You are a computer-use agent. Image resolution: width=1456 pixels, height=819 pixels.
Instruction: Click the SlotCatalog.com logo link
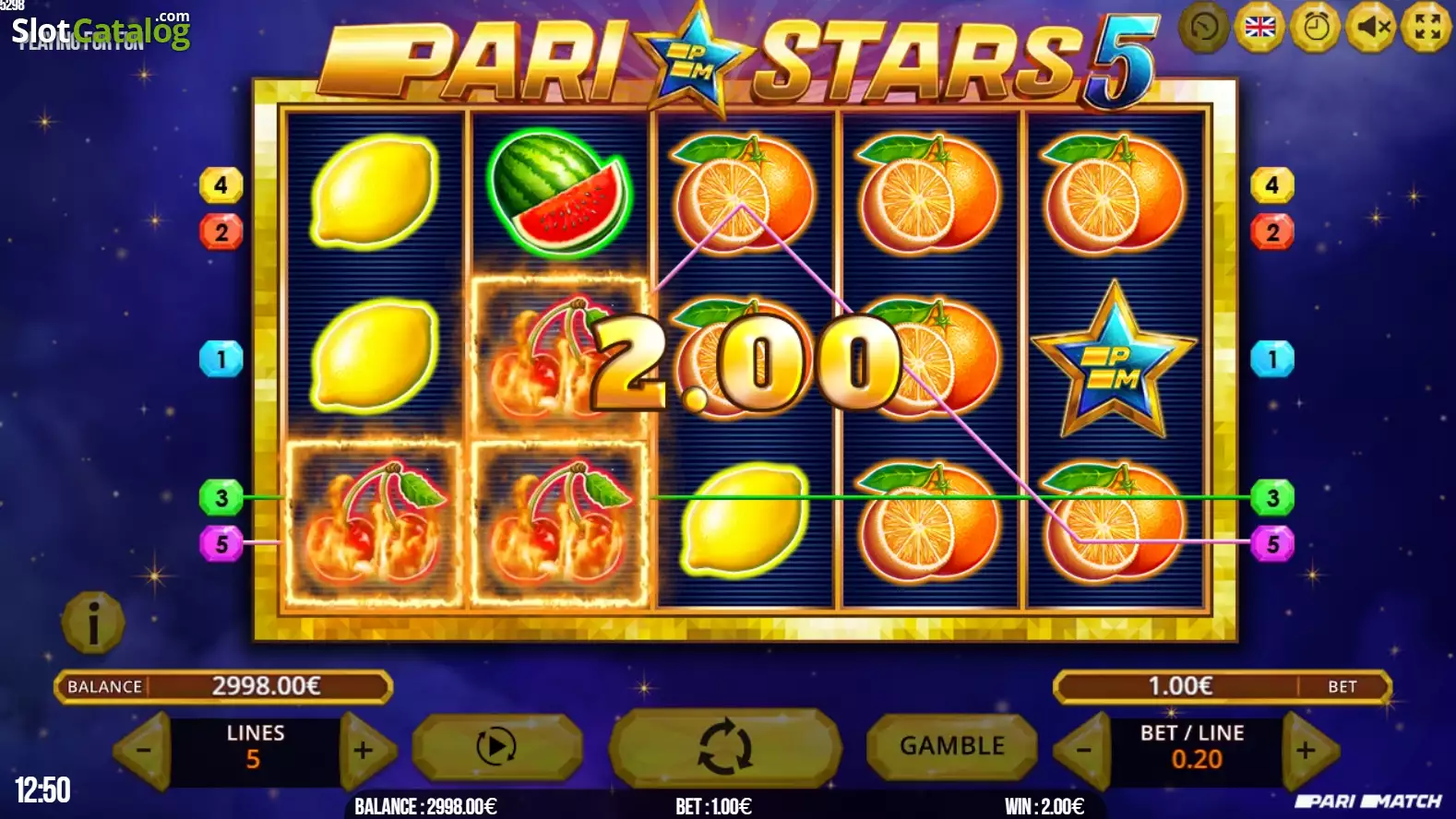click(x=101, y=30)
